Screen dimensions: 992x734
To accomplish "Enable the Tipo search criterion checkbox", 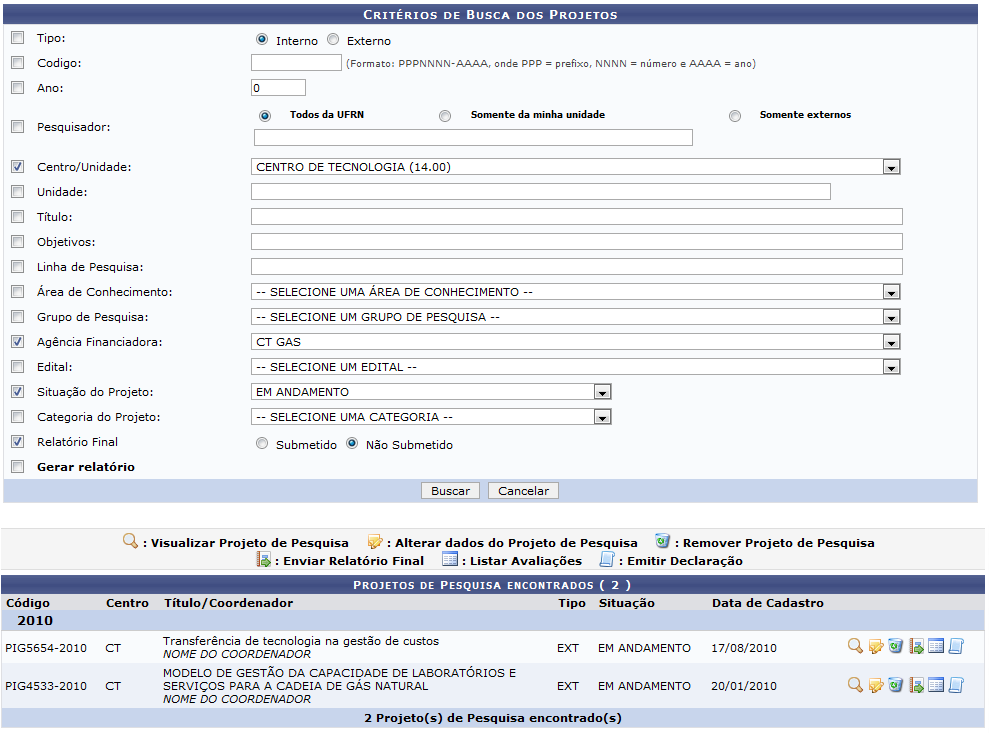I will [16, 37].
